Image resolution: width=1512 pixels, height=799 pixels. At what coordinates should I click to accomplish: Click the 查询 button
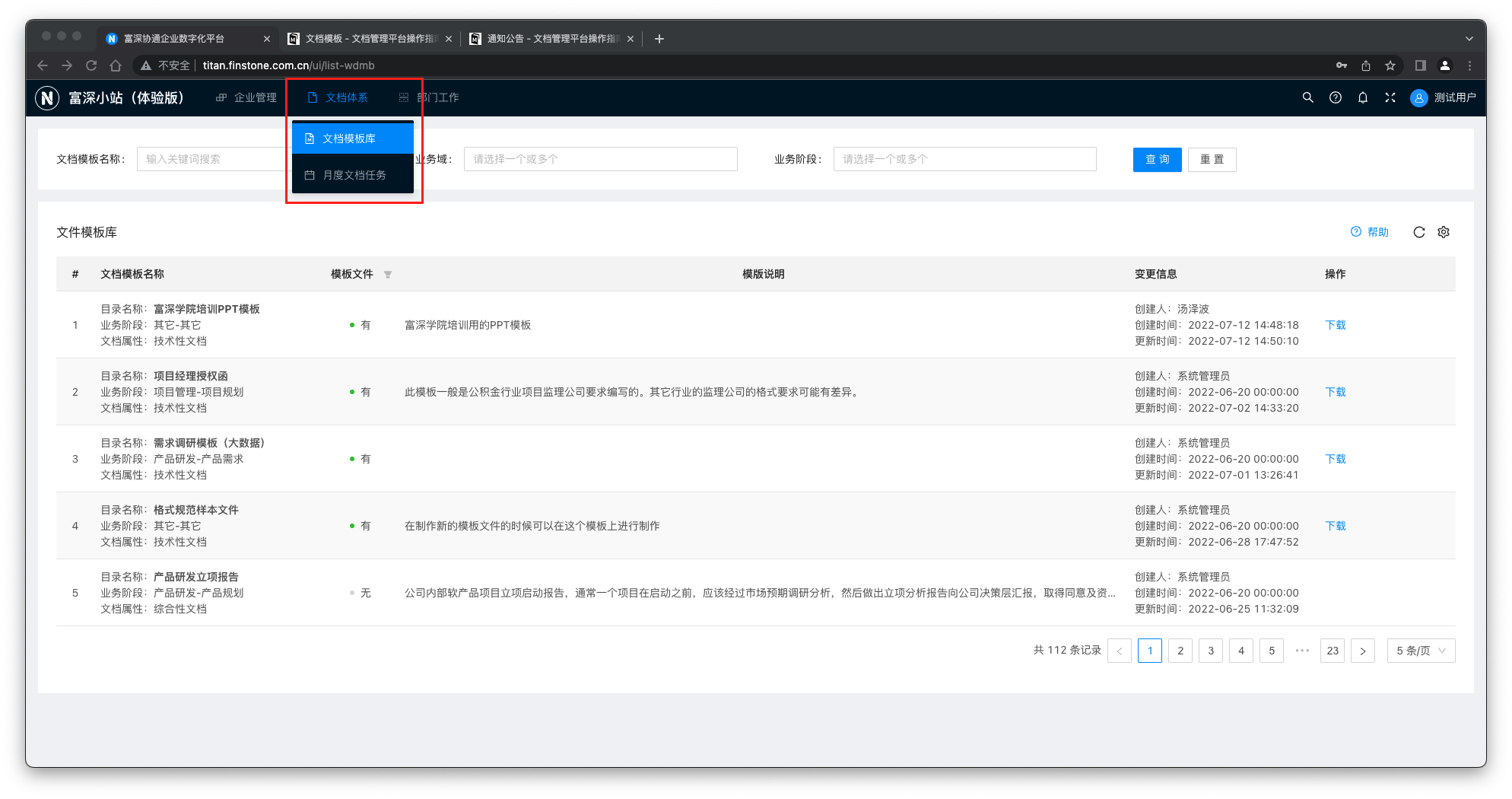point(1158,159)
